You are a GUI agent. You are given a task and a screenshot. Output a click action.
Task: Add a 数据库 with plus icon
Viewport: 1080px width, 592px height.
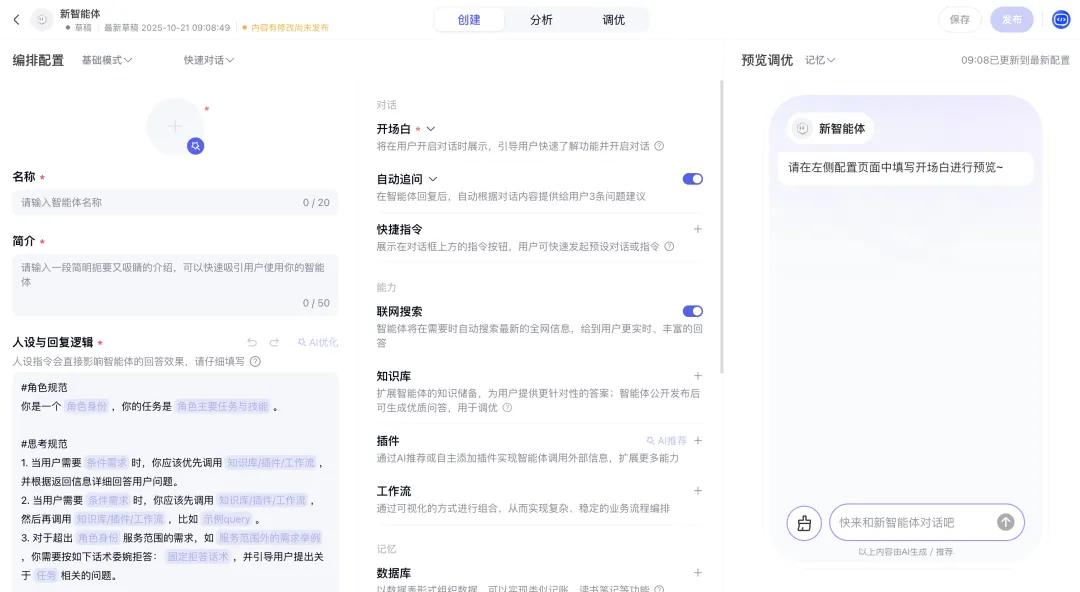[x=698, y=573]
